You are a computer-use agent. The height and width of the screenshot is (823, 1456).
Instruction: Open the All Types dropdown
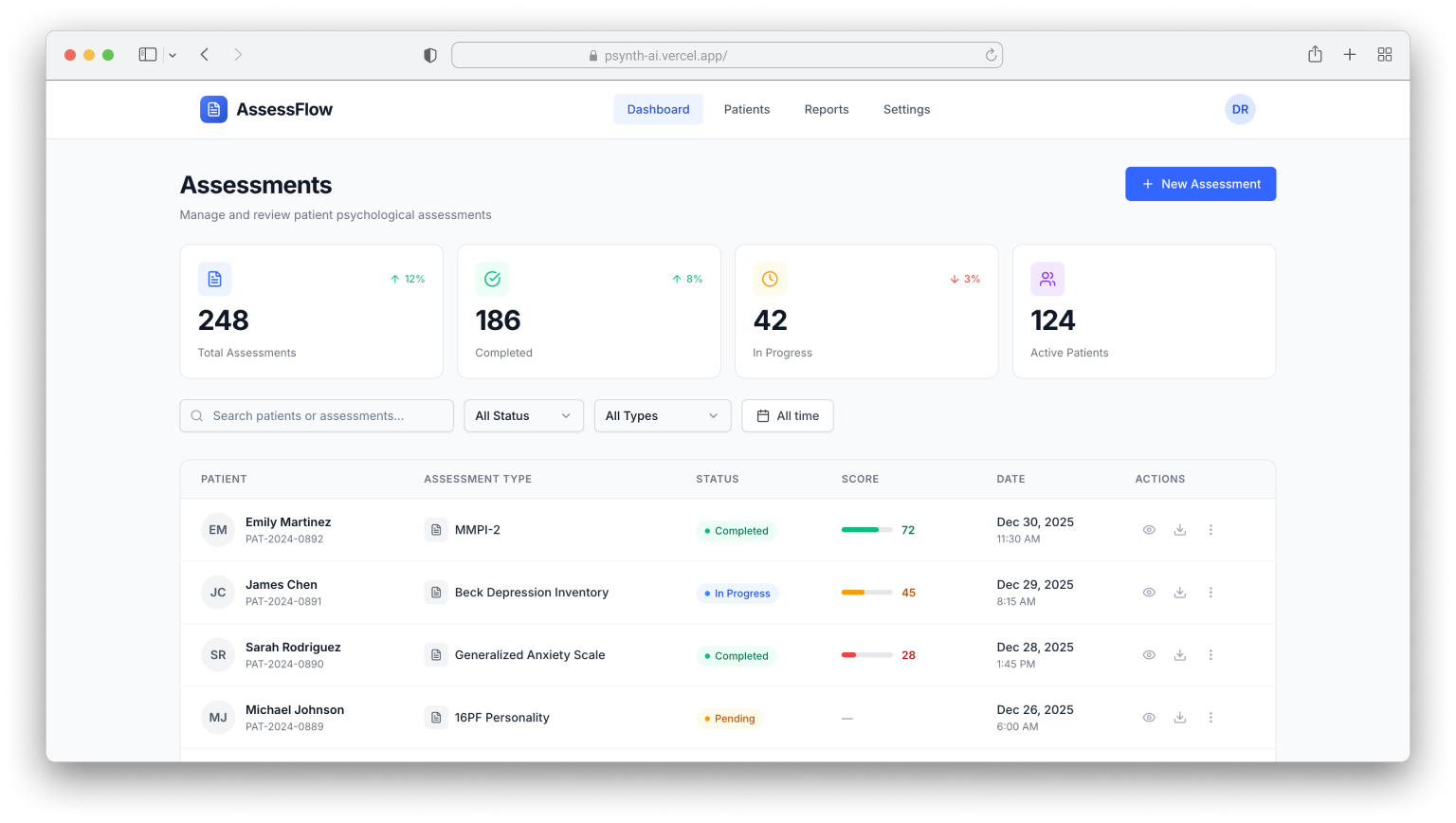pyautogui.click(x=662, y=415)
